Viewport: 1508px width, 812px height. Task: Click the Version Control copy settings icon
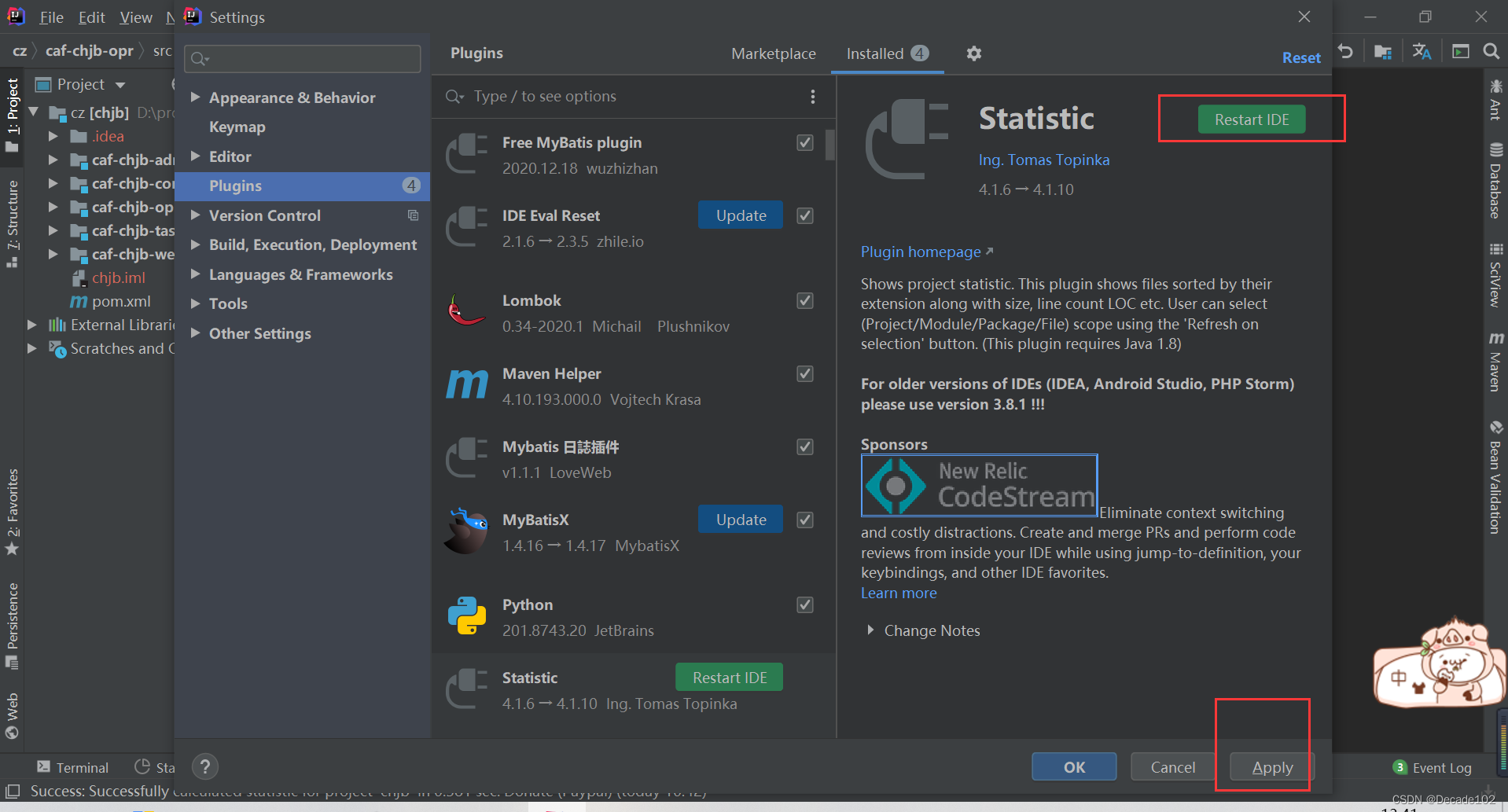pos(413,215)
